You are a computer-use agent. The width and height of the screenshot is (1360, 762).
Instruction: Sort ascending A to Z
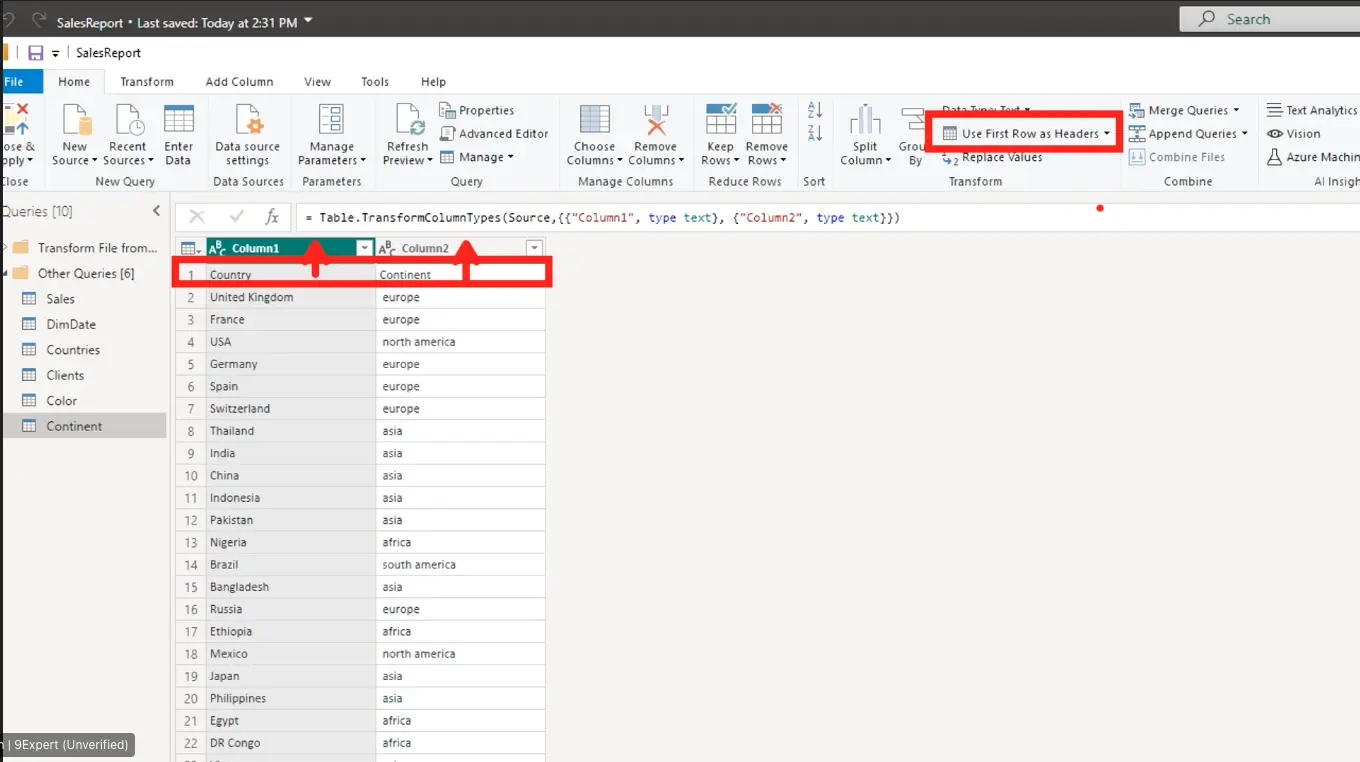(814, 110)
